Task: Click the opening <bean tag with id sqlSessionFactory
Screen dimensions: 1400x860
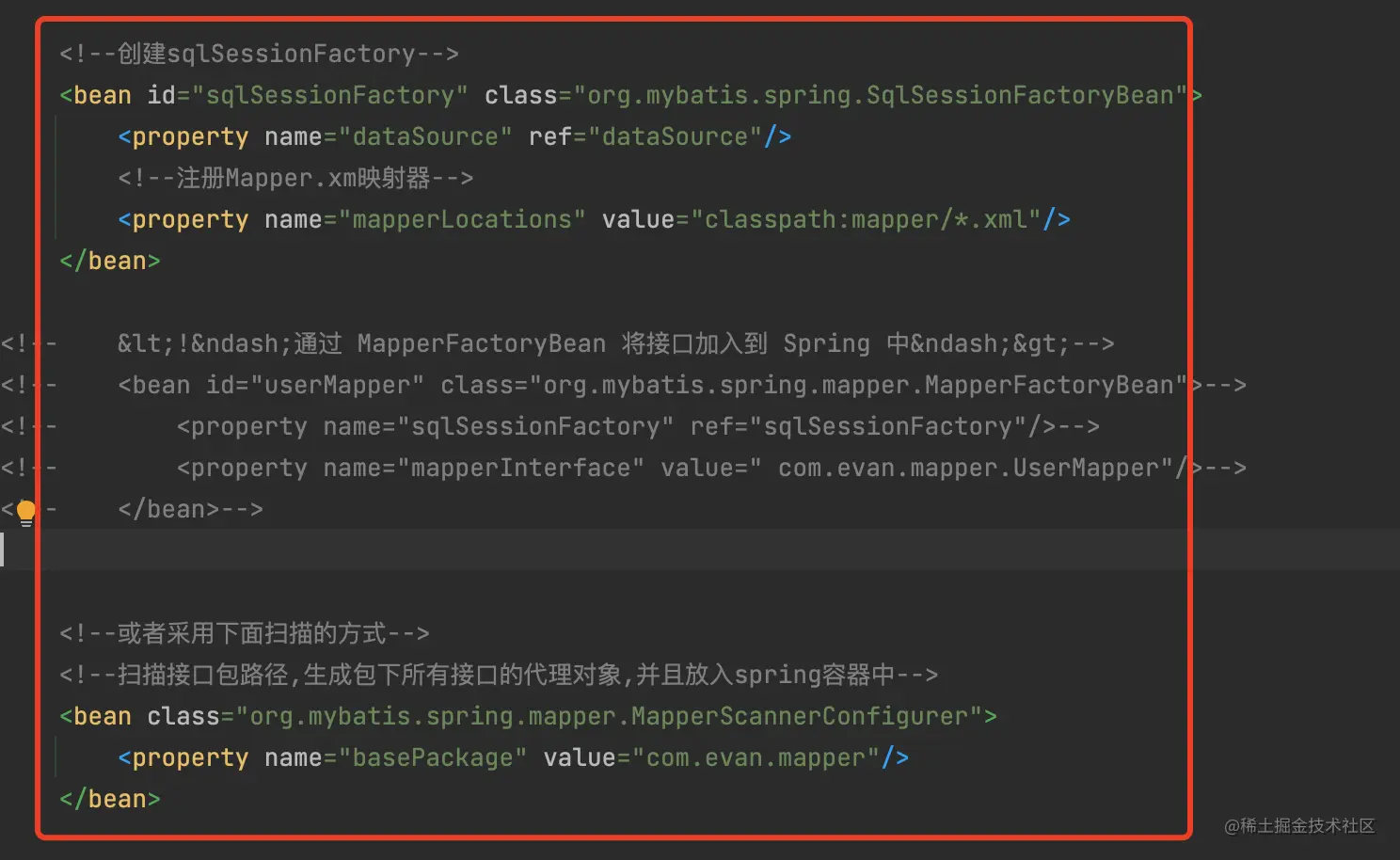Action: (96, 95)
